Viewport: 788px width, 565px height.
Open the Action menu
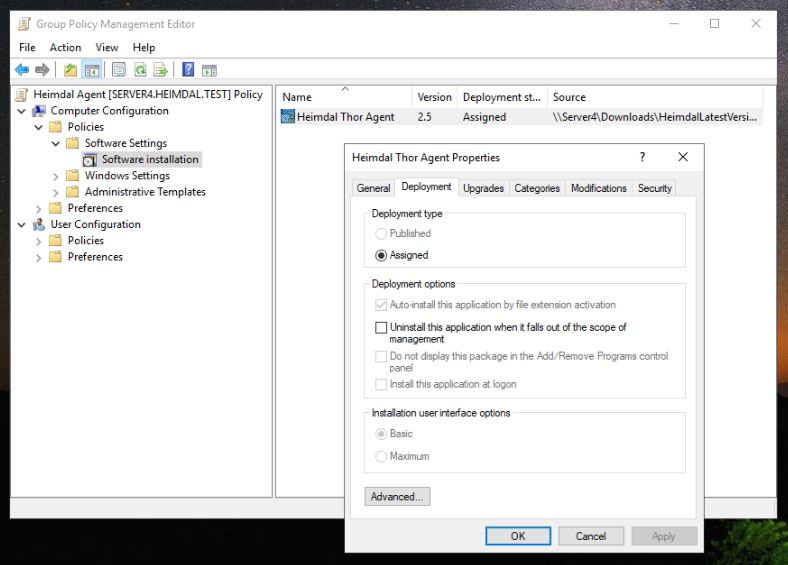[65, 47]
